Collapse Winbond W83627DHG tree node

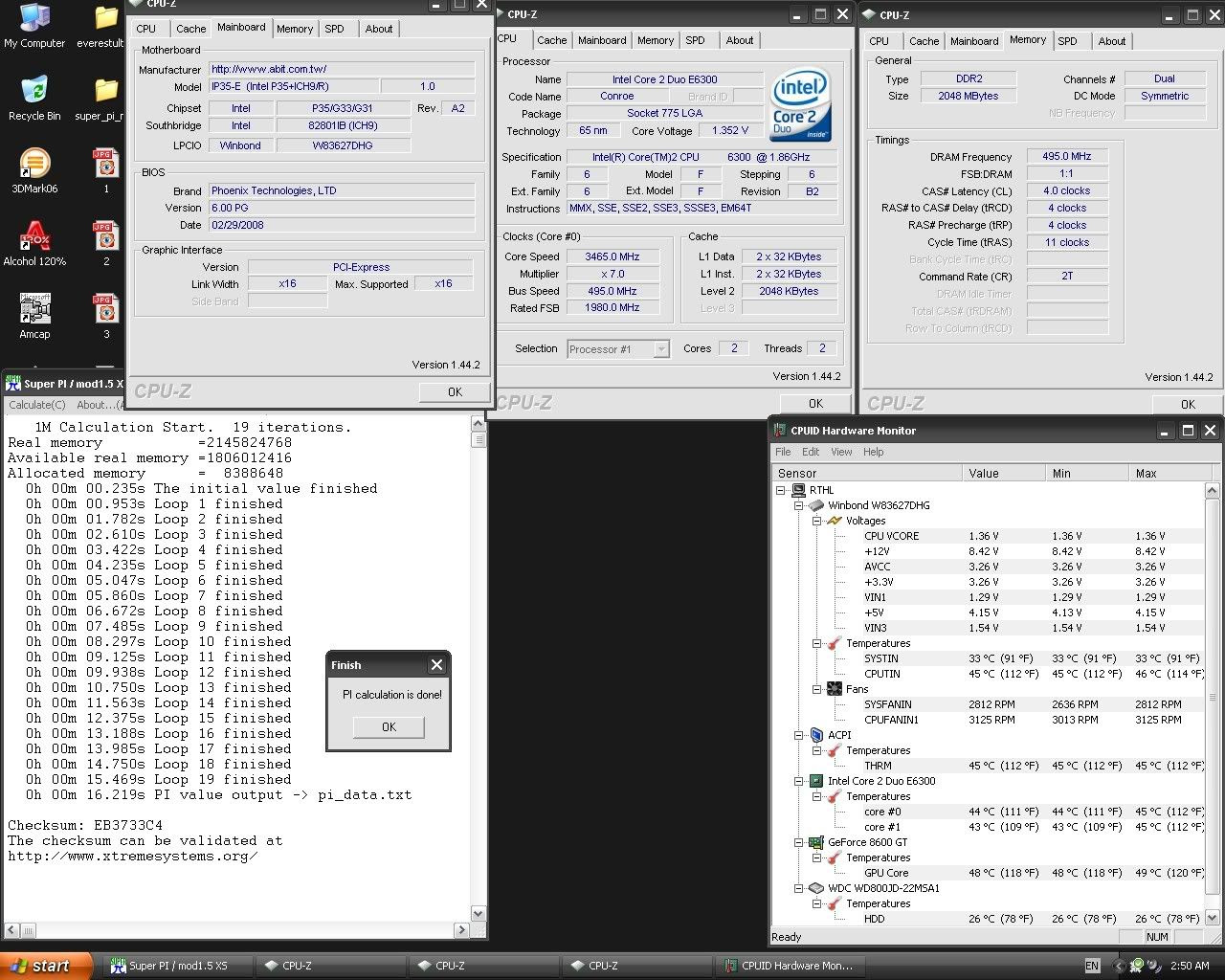(x=799, y=505)
